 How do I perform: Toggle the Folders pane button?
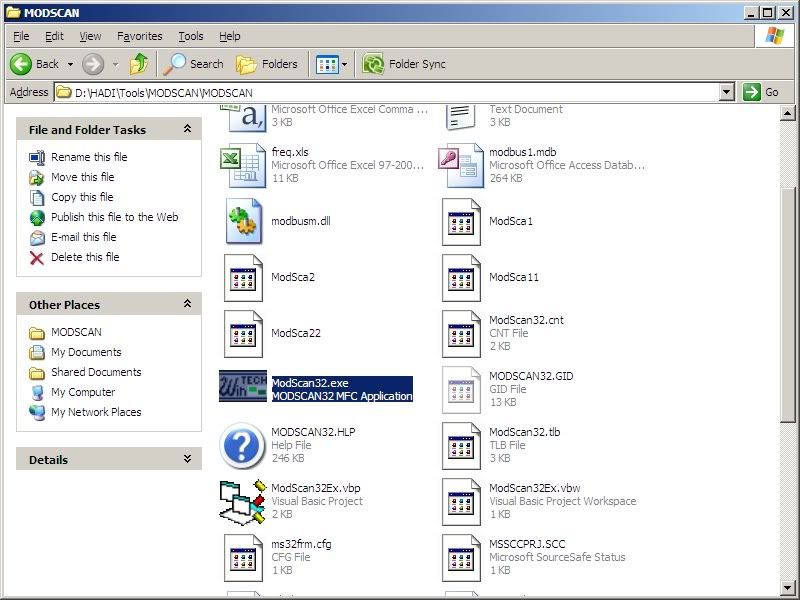266,64
